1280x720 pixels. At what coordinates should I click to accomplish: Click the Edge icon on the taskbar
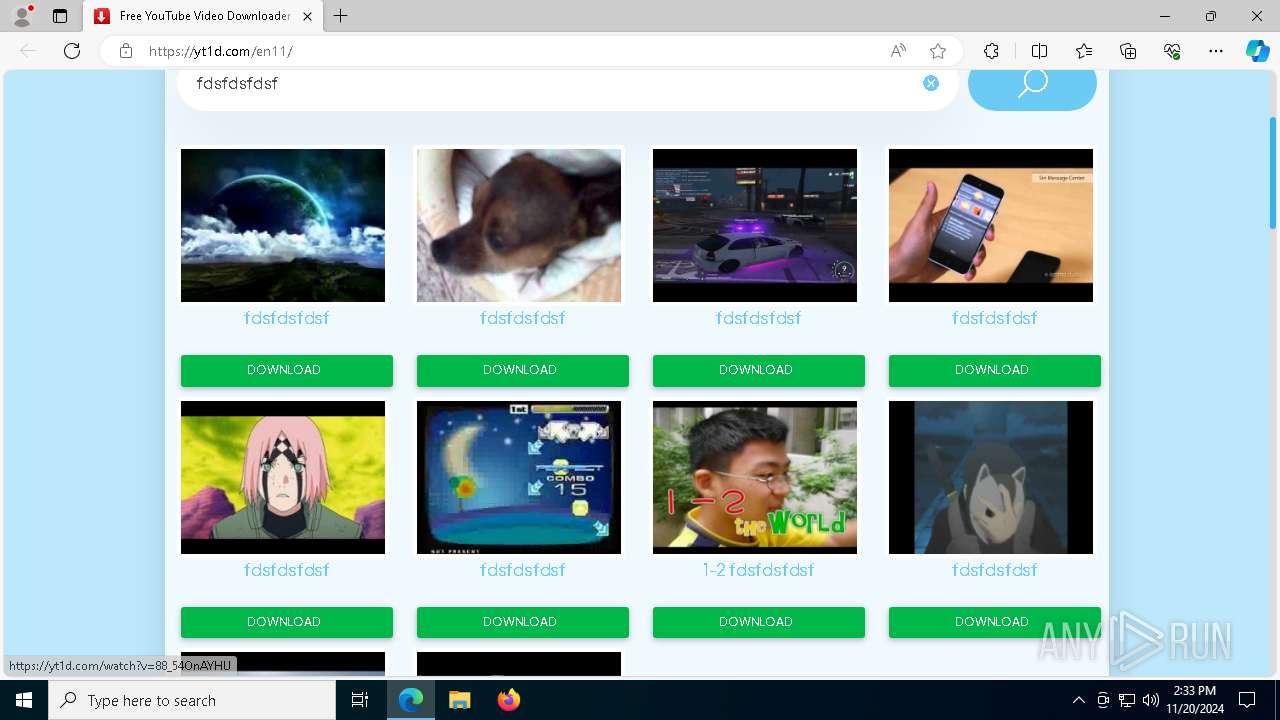point(411,700)
